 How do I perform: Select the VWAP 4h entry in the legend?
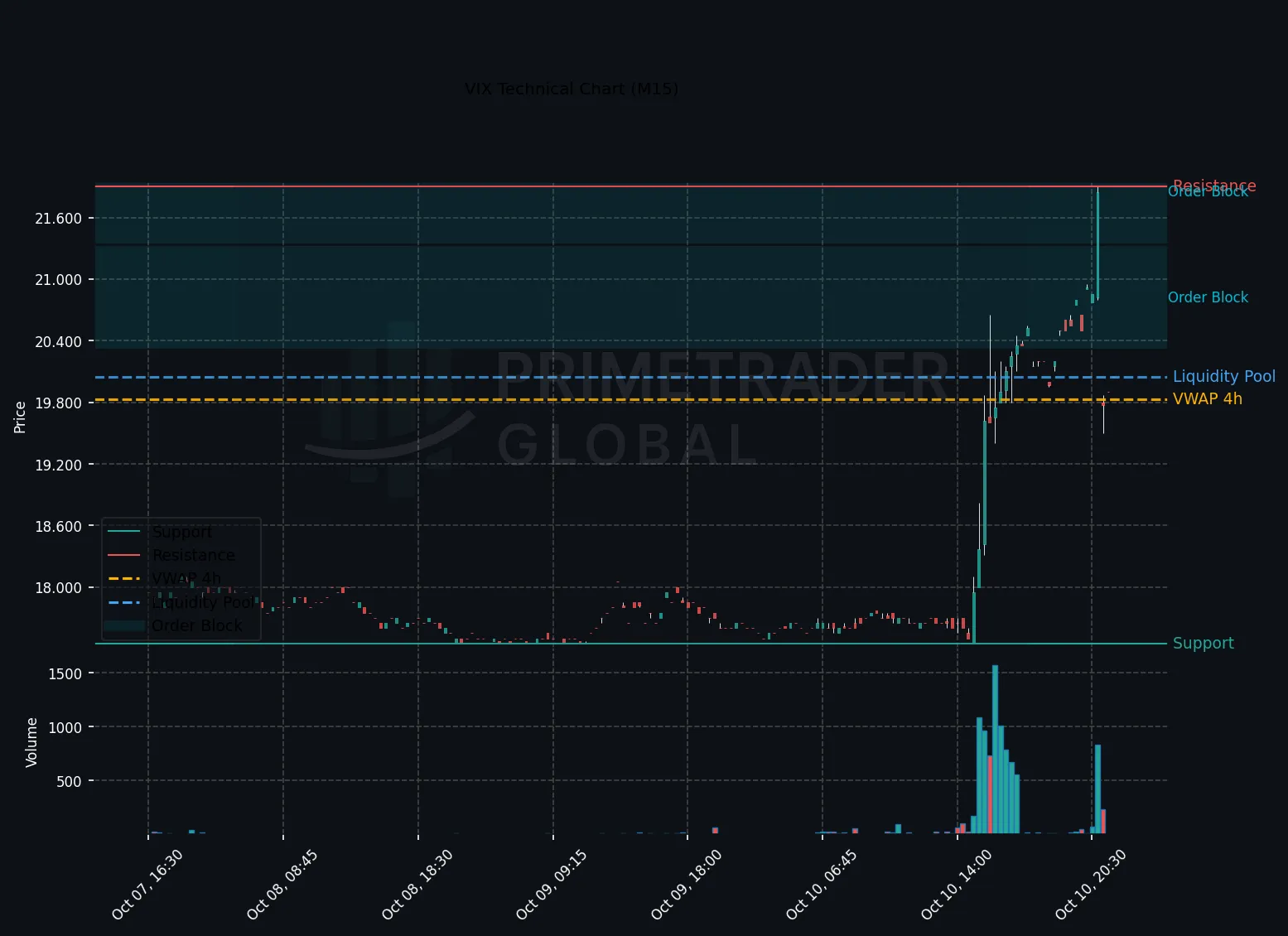(x=187, y=578)
